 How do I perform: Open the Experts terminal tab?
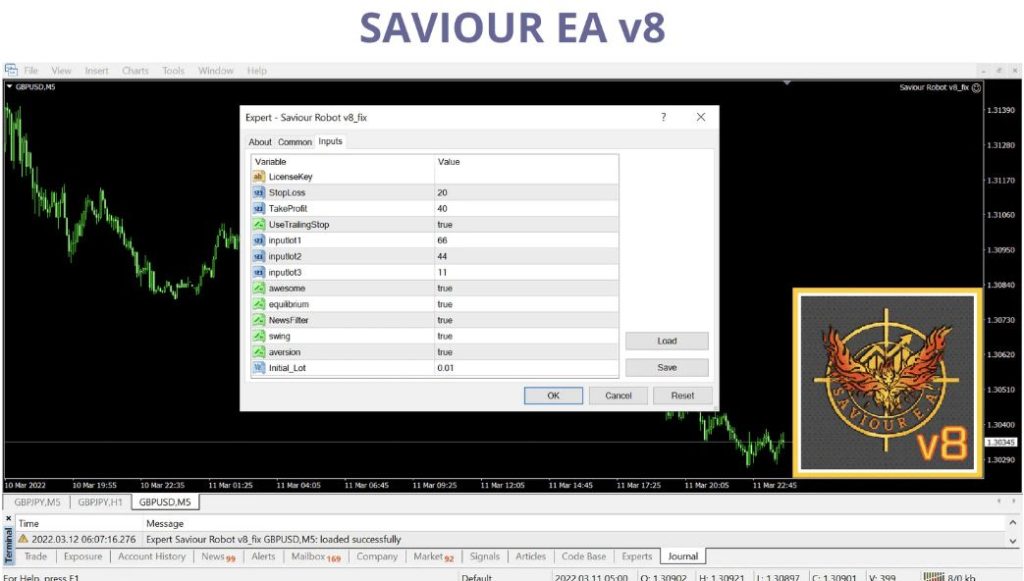tap(637, 557)
